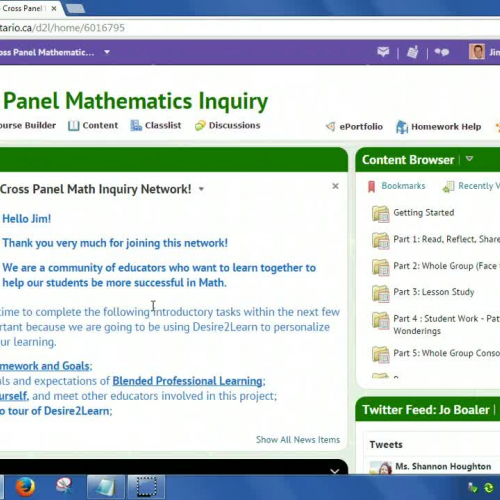Follow the Framework and Goals link

coord(45,366)
